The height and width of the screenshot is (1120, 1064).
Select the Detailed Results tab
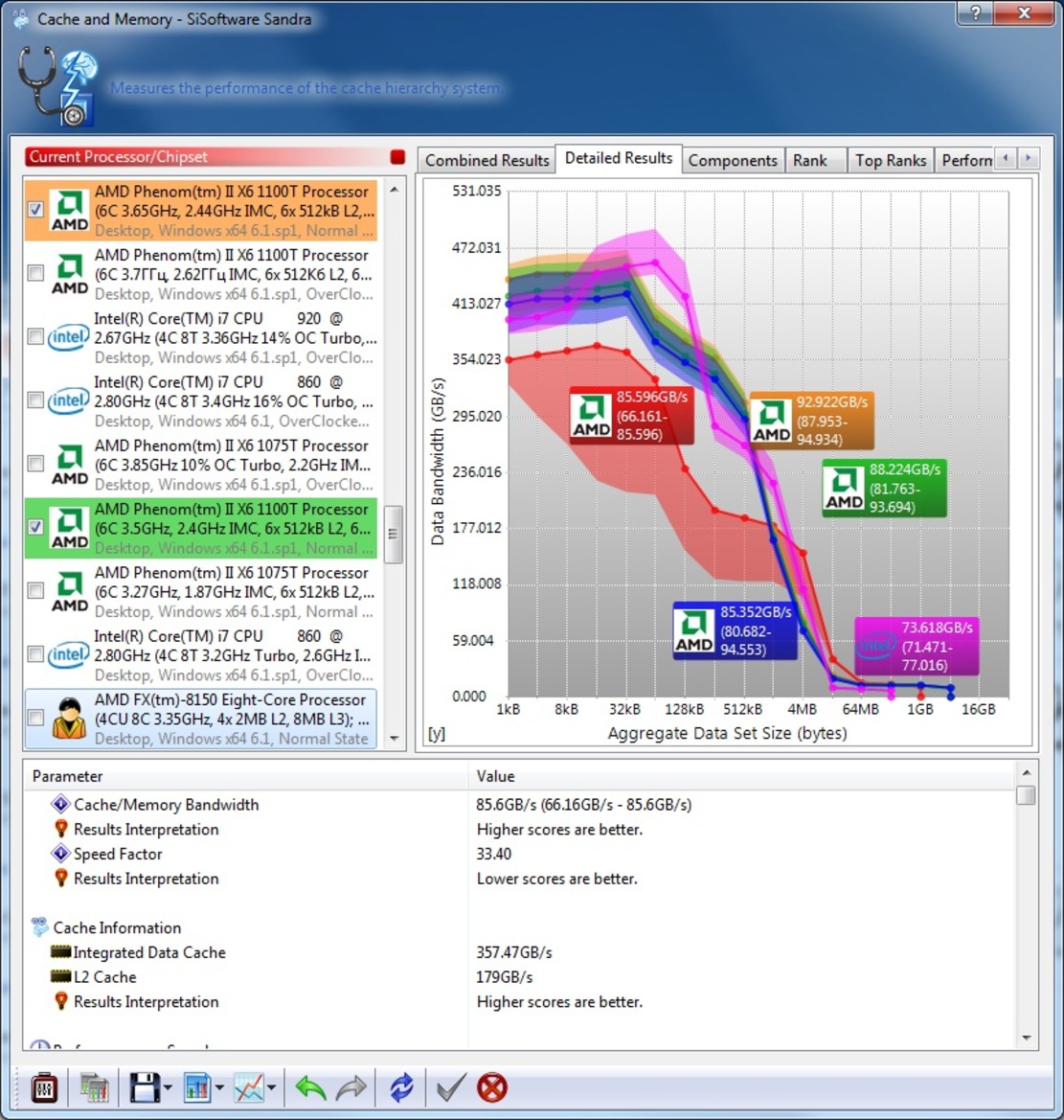619,158
